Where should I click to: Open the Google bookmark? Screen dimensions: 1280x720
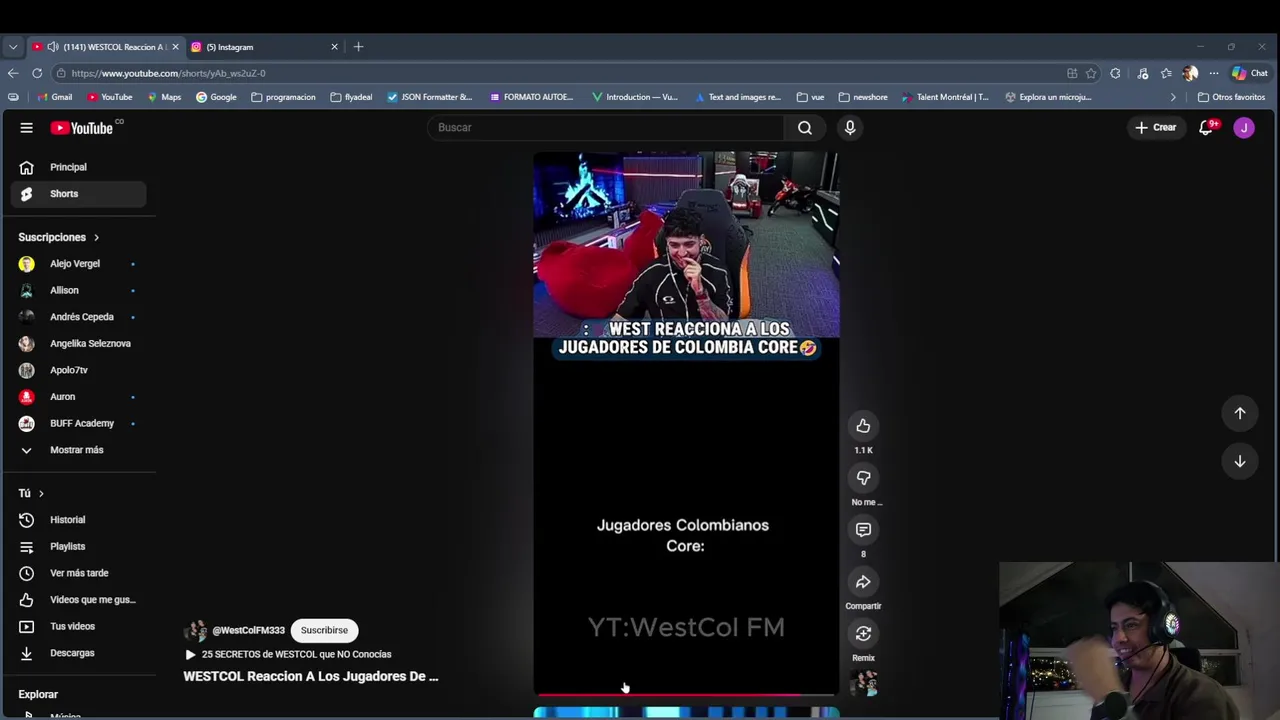click(x=216, y=97)
